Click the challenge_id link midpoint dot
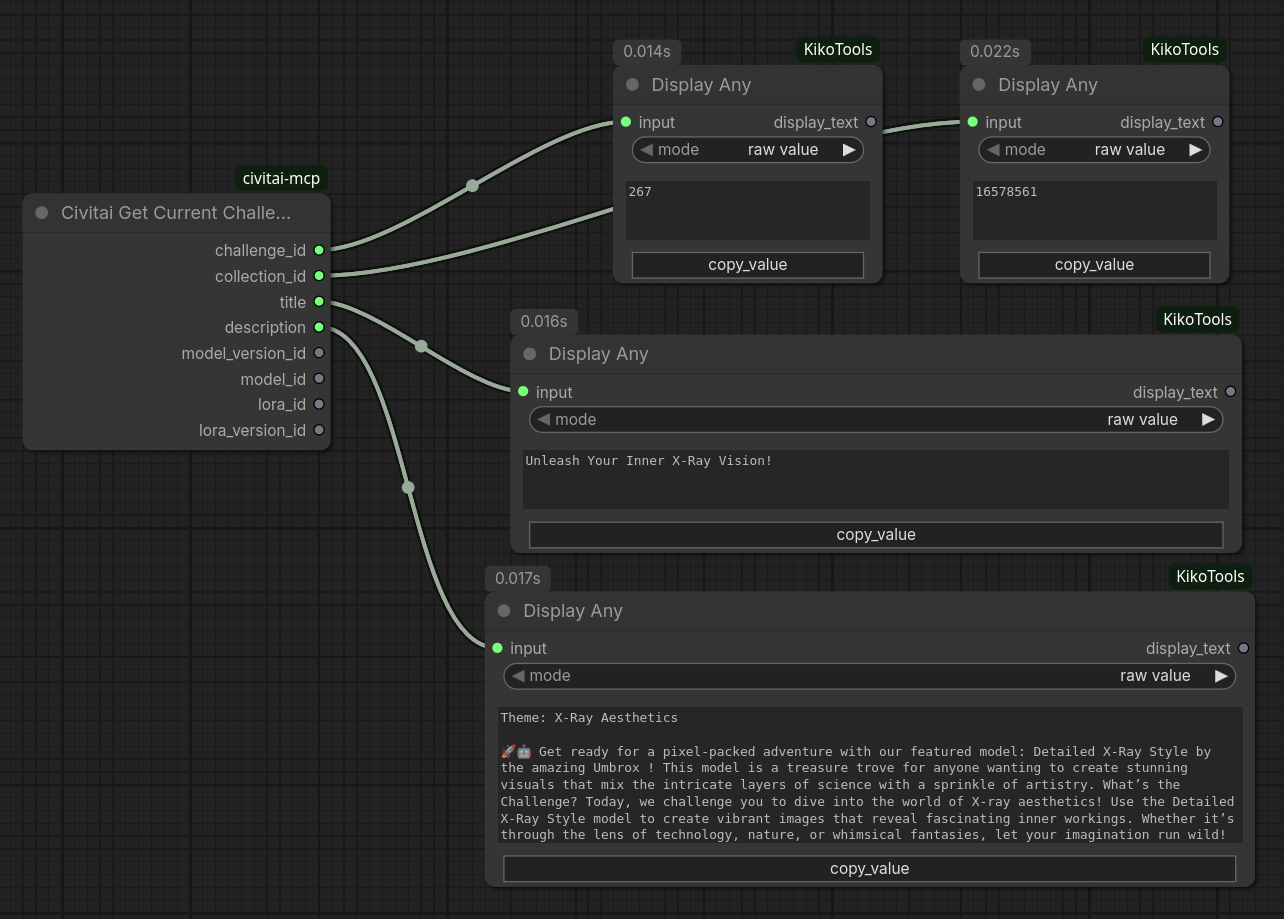 [472, 185]
